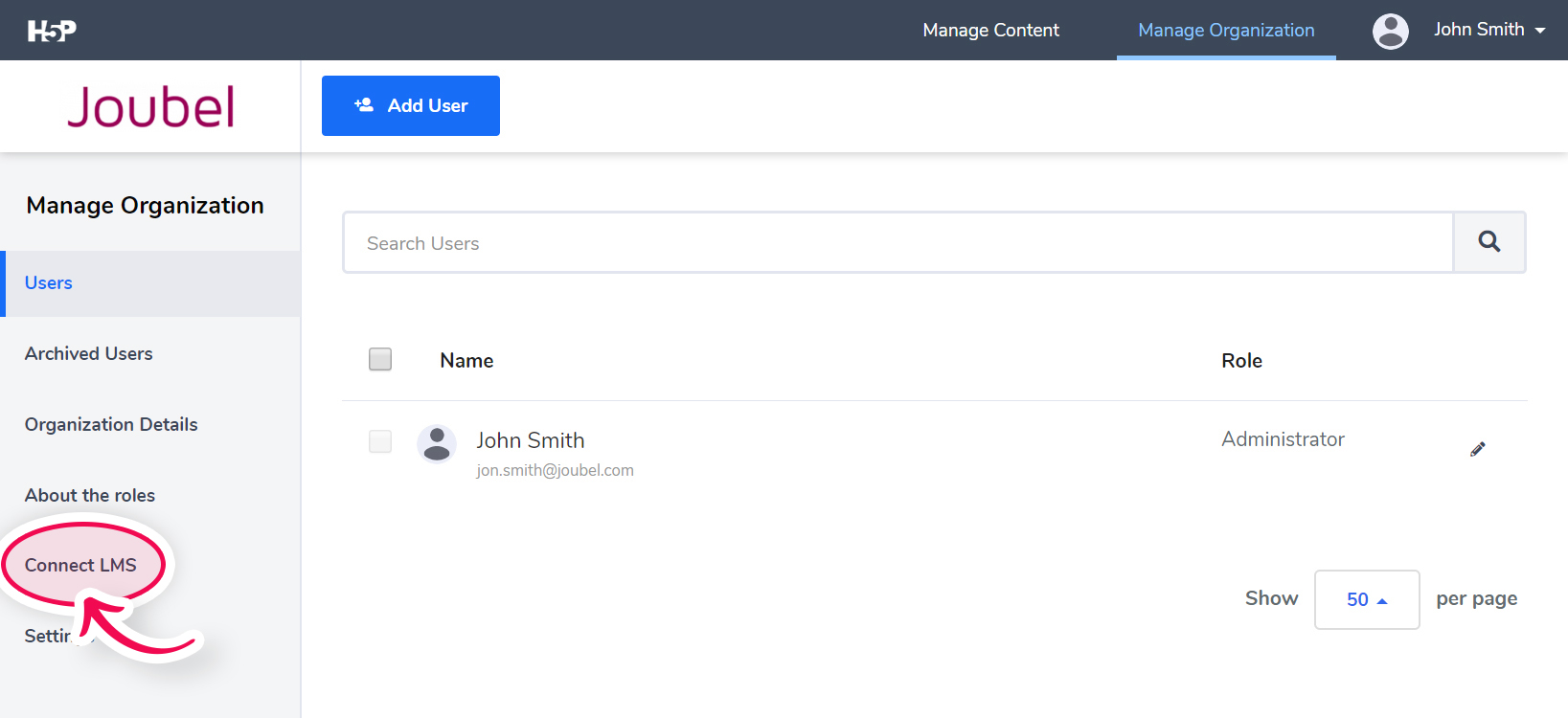Switch to Manage Organization tab

pos(1225,31)
